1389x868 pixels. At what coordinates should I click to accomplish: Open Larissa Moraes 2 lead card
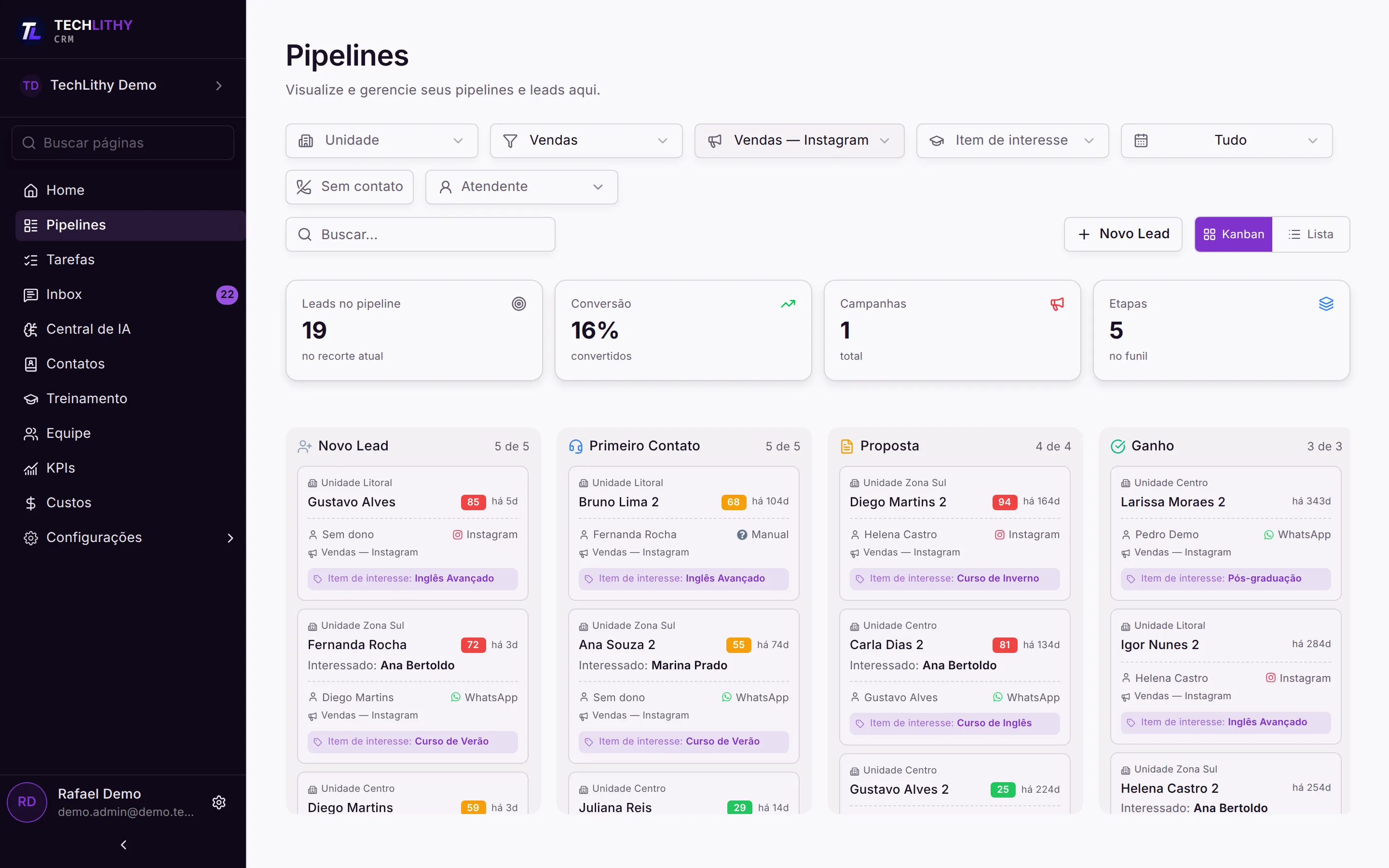[1226, 533]
